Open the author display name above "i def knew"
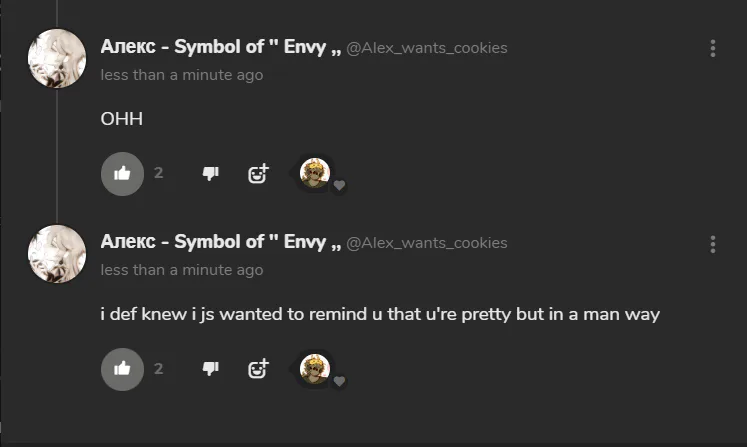Image resolution: width=747 pixels, height=447 pixels. (x=220, y=242)
